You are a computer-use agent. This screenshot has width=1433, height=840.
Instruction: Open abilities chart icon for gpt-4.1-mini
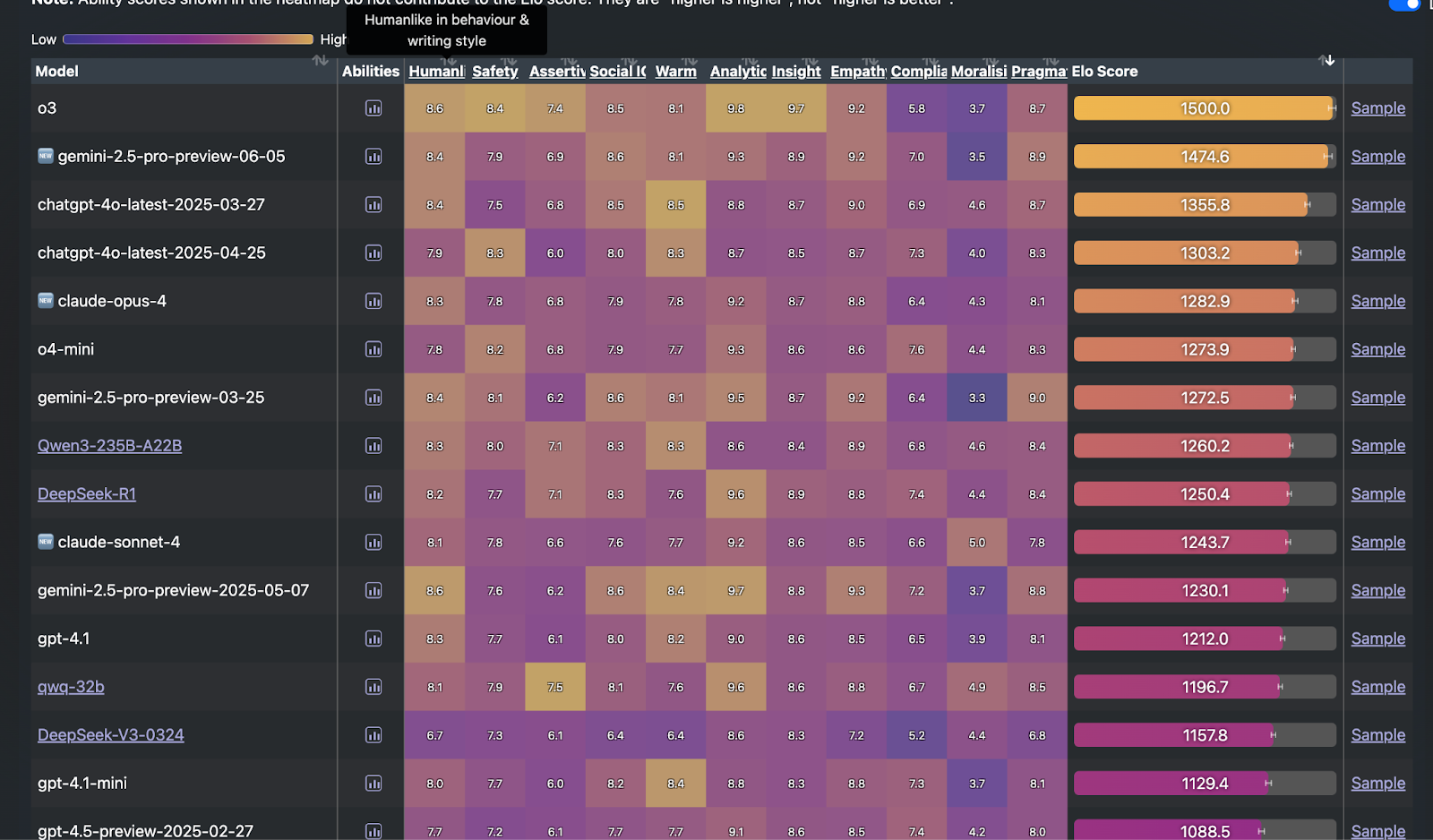[373, 784]
